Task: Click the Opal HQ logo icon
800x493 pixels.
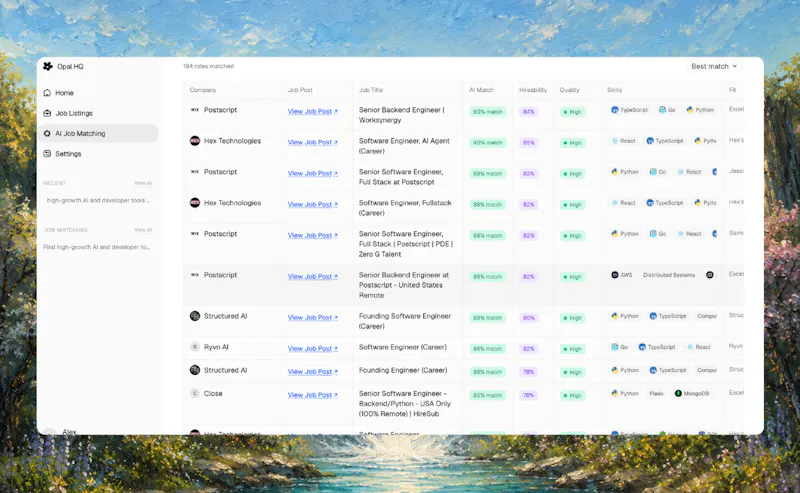Action: coord(47,66)
